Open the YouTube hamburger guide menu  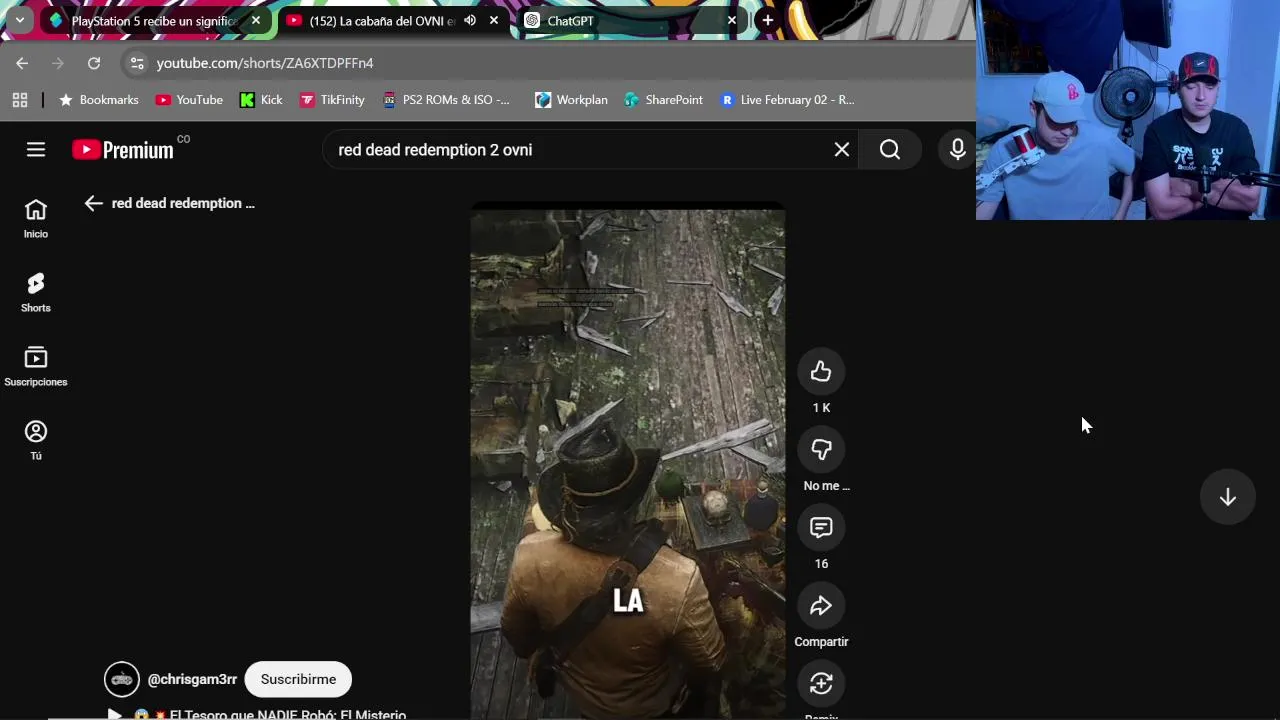point(36,150)
